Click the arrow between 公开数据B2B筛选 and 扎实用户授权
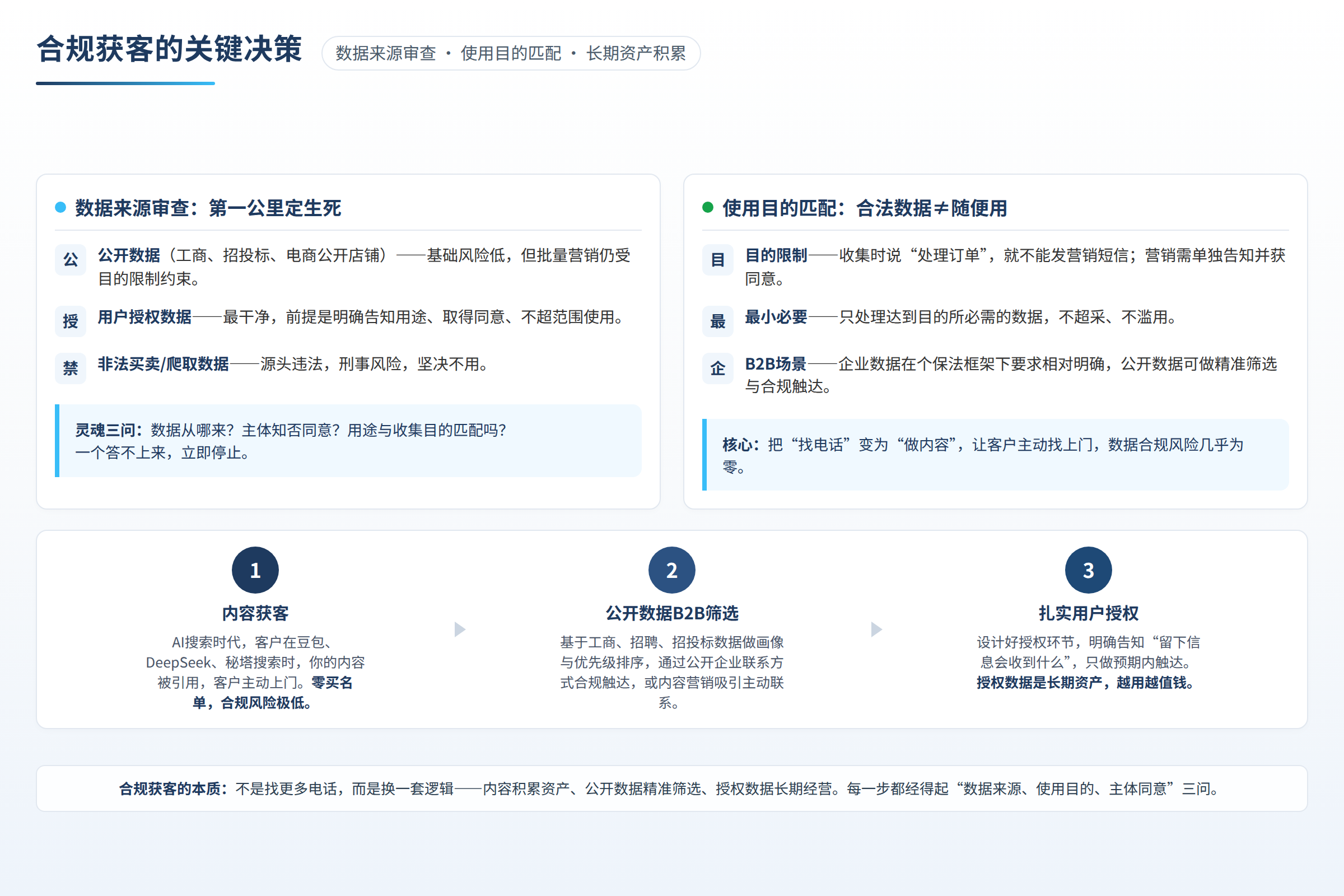The image size is (1344, 896). pos(876,629)
